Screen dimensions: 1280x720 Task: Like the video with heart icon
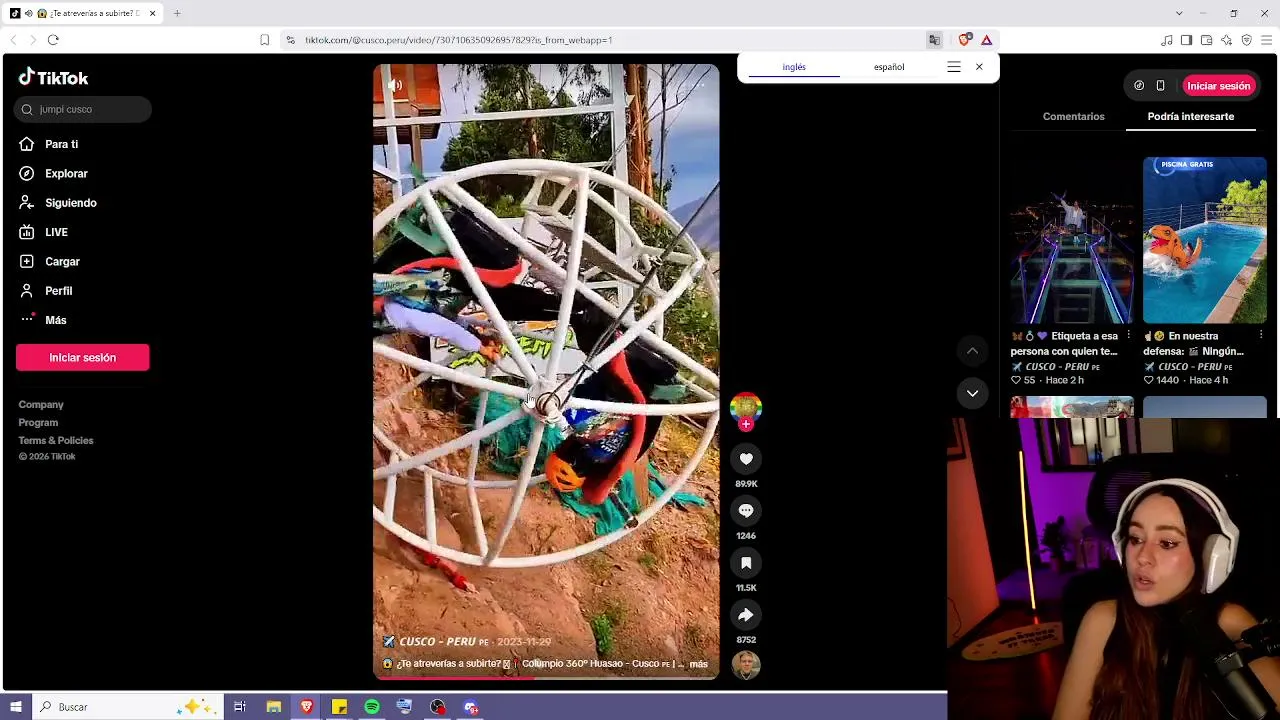tap(746, 459)
